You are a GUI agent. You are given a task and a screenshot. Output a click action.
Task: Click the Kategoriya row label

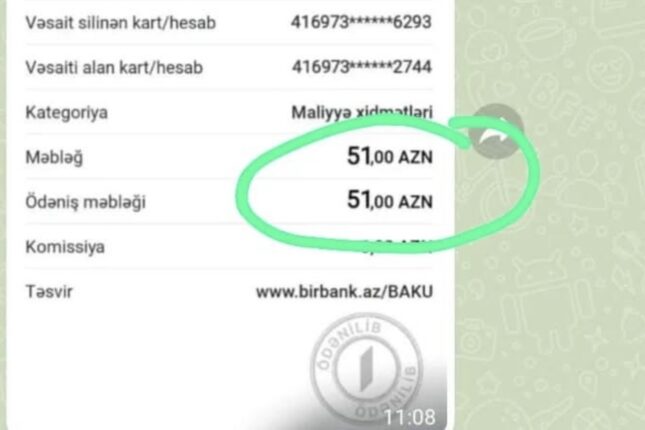[67, 112]
